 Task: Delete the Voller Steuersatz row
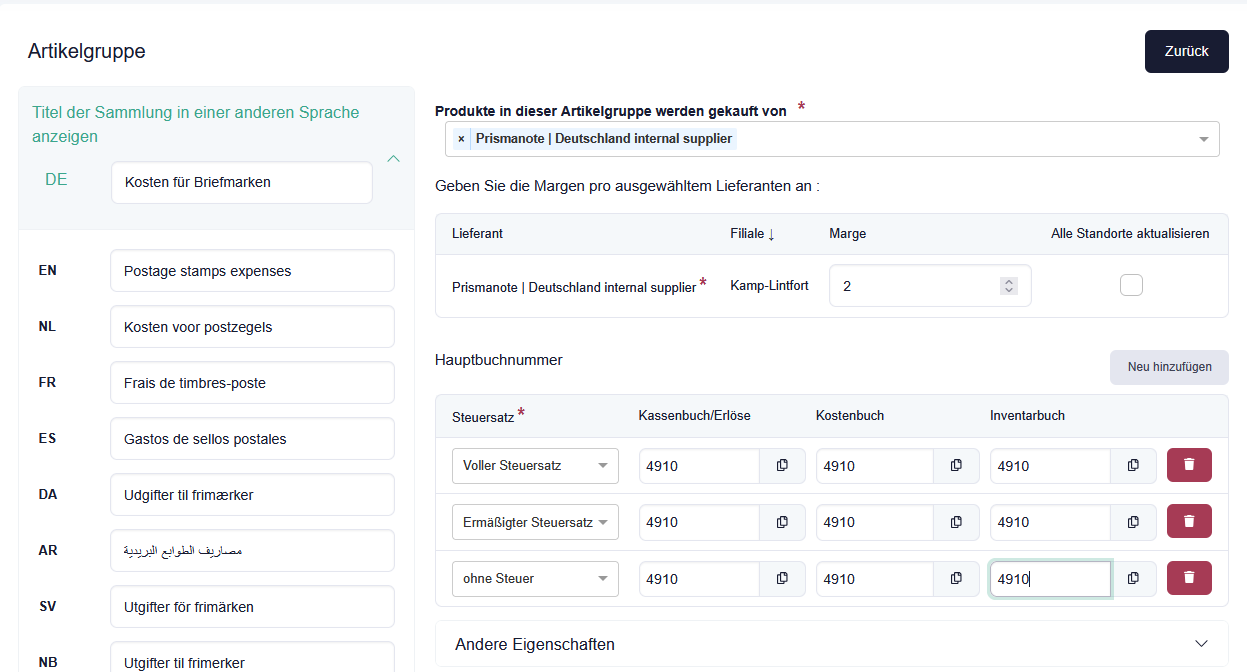1189,465
